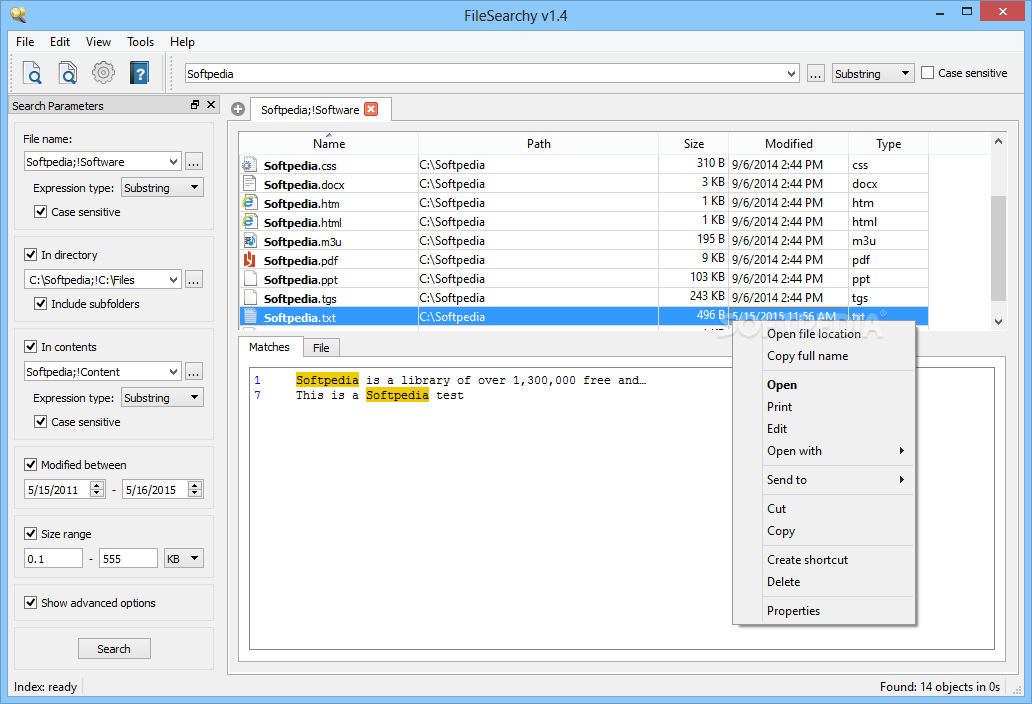The width and height of the screenshot is (1032, 704).
Task: Click the new search toolbar icon
Action: [32, 72]
